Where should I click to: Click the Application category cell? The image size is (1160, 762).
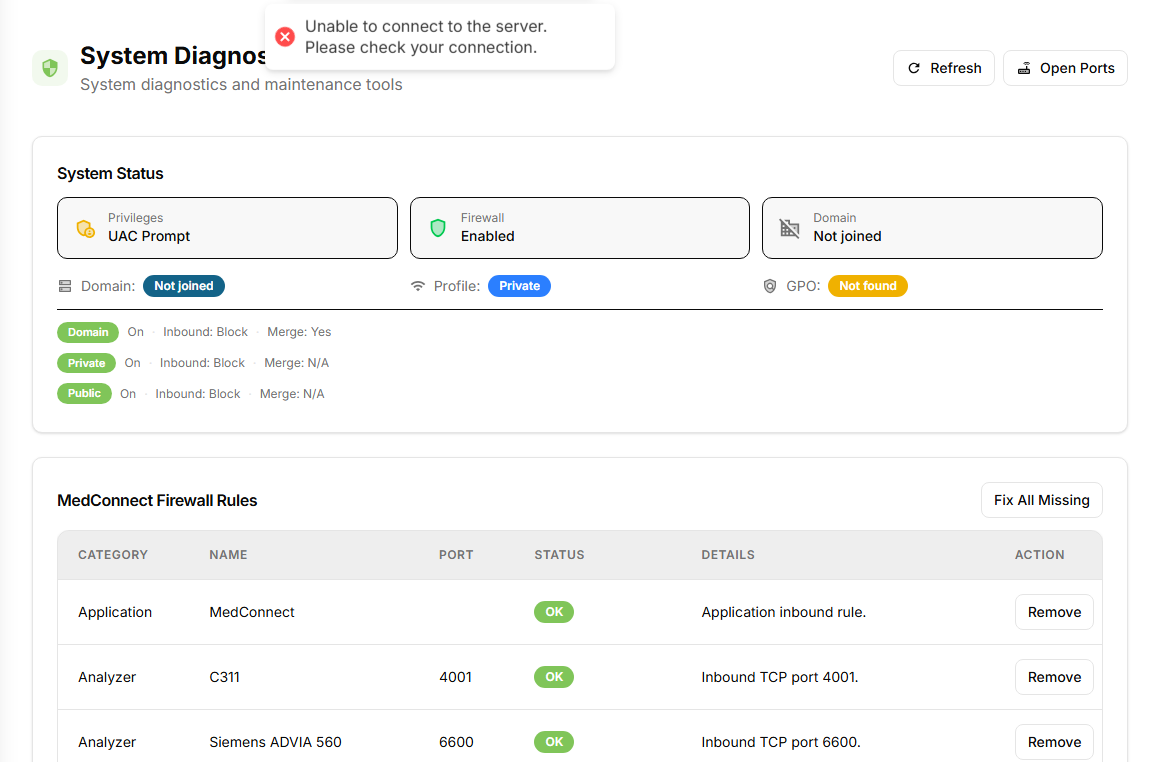[115, 612]
